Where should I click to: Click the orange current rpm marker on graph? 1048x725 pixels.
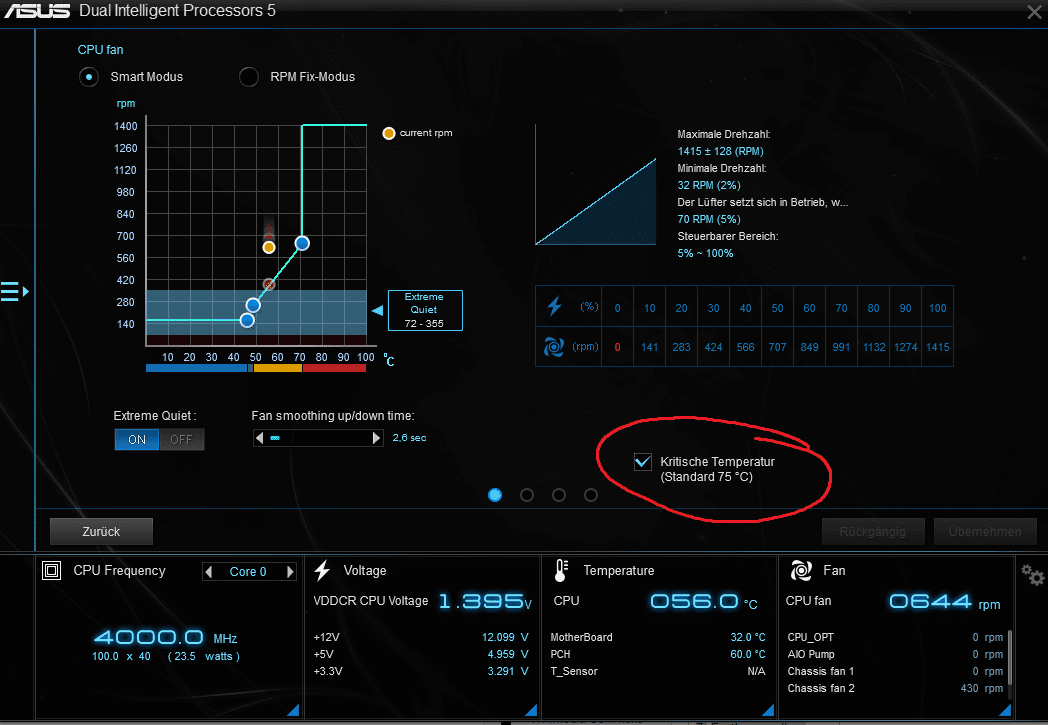pyautogui.click(x=269, y=247)
